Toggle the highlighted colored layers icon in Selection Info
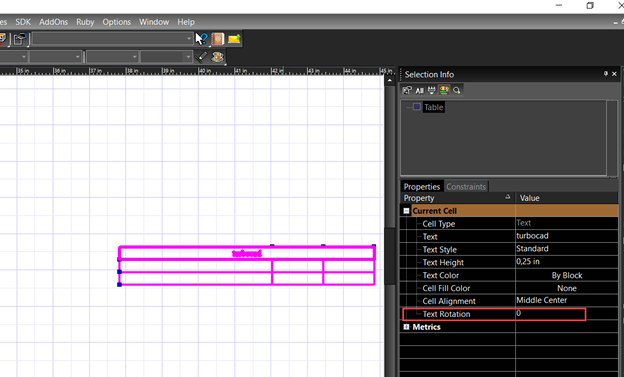The height and width of the screenshot is (377, 624). [x=444, y=90]
